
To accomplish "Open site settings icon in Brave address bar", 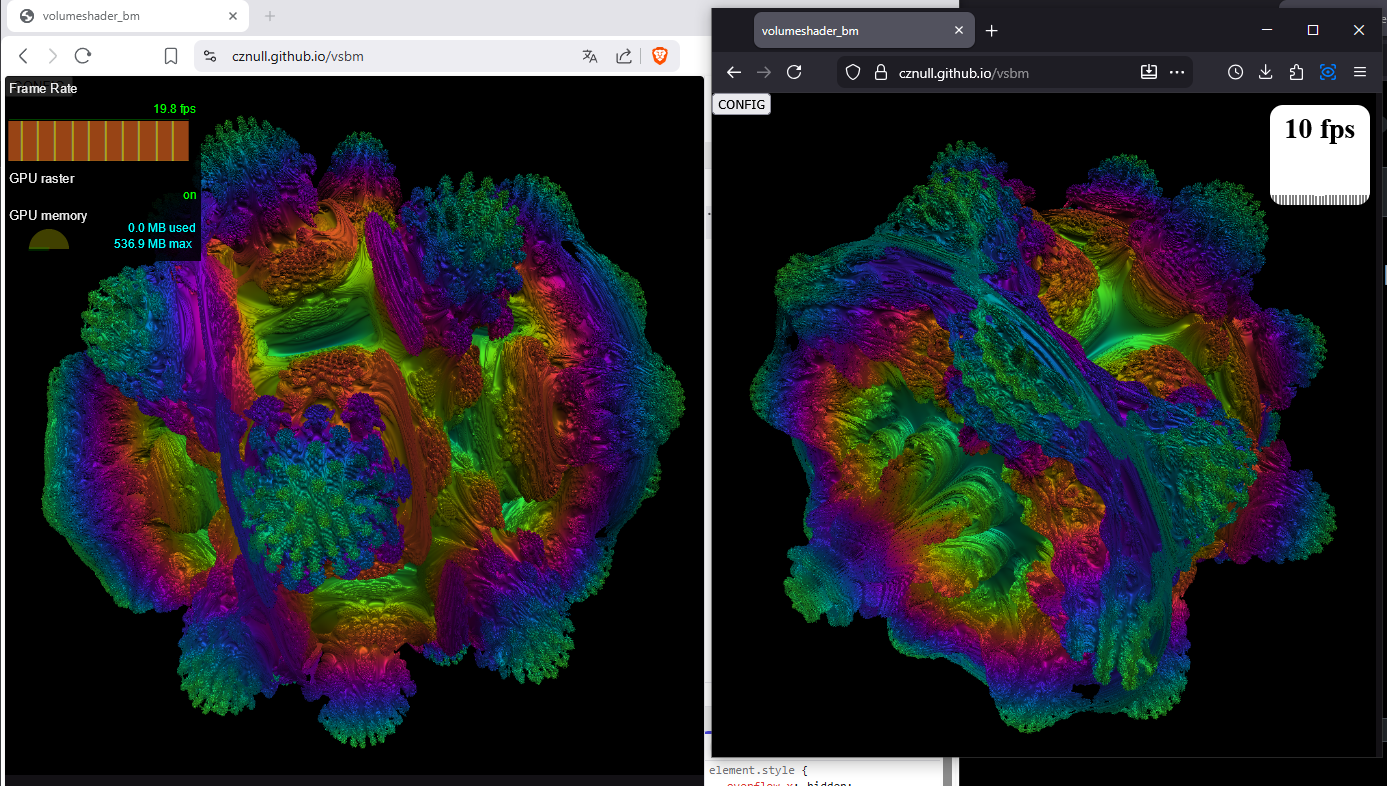I will [209, 56].
